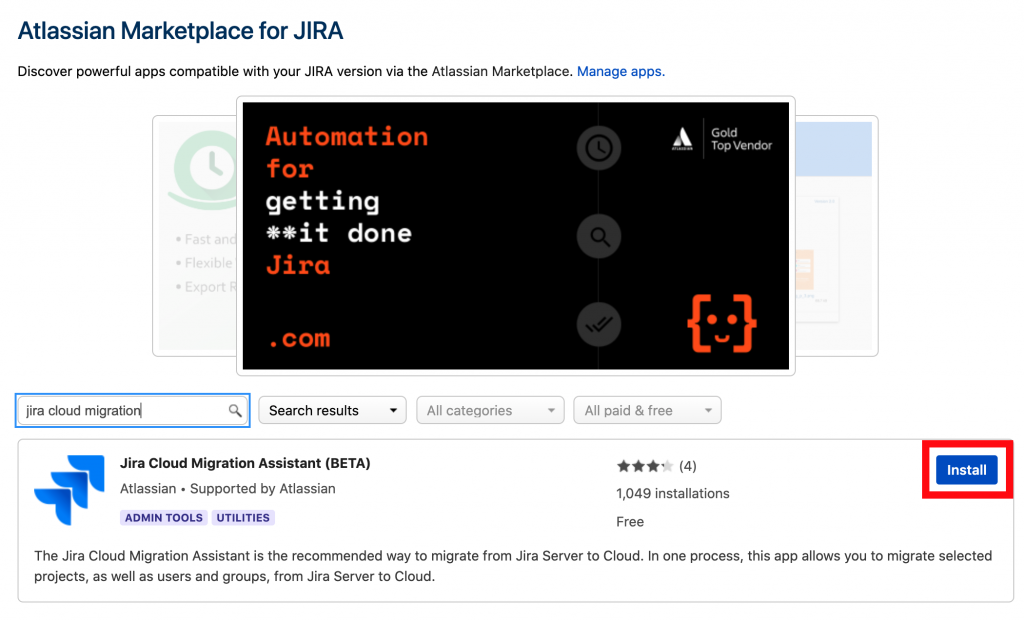
Task: Open the All categories dropdown
Action: 490,410
